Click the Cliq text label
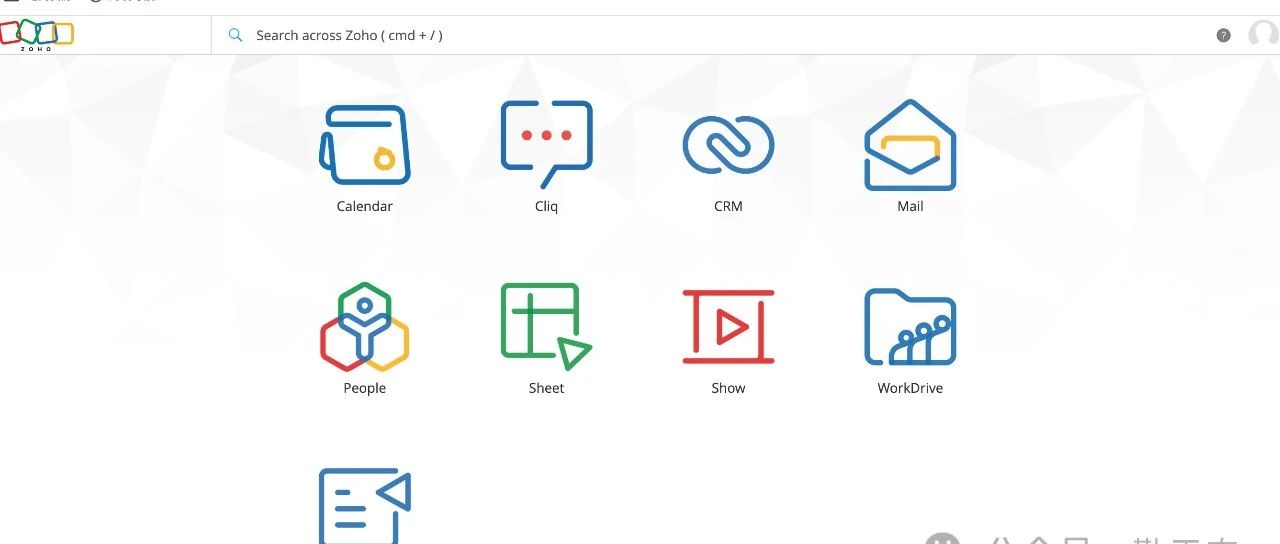Image resolution: width=1280 pixels, height=544 pixels. [546, 206]
